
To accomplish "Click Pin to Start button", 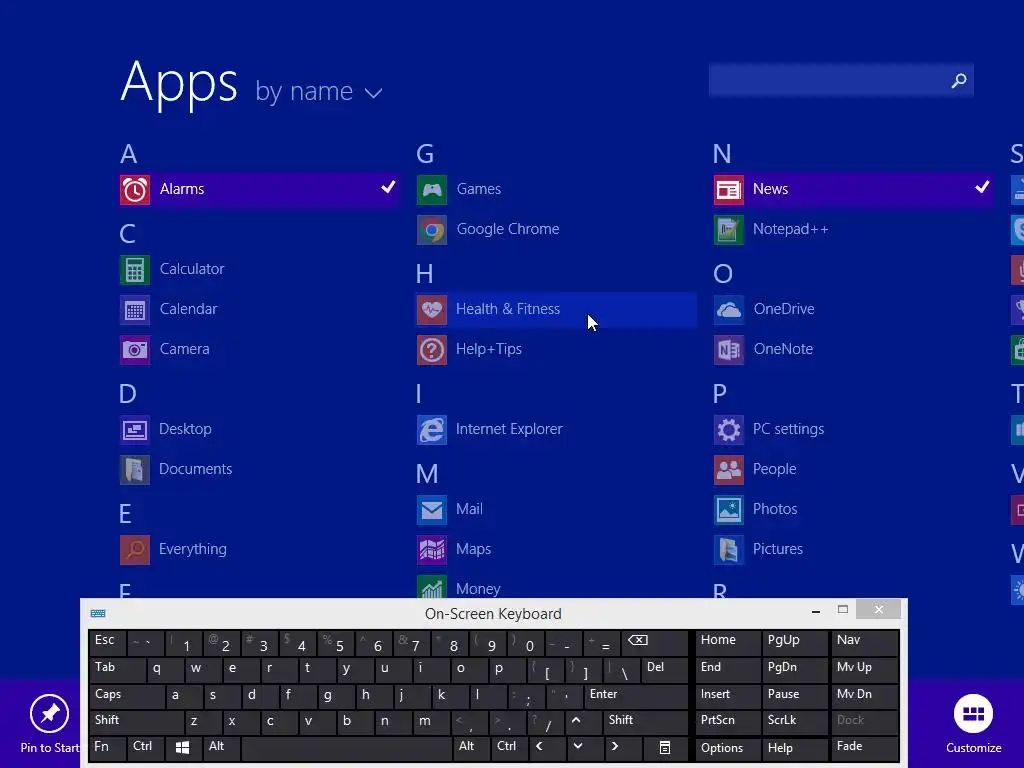I will pos(50,724).
